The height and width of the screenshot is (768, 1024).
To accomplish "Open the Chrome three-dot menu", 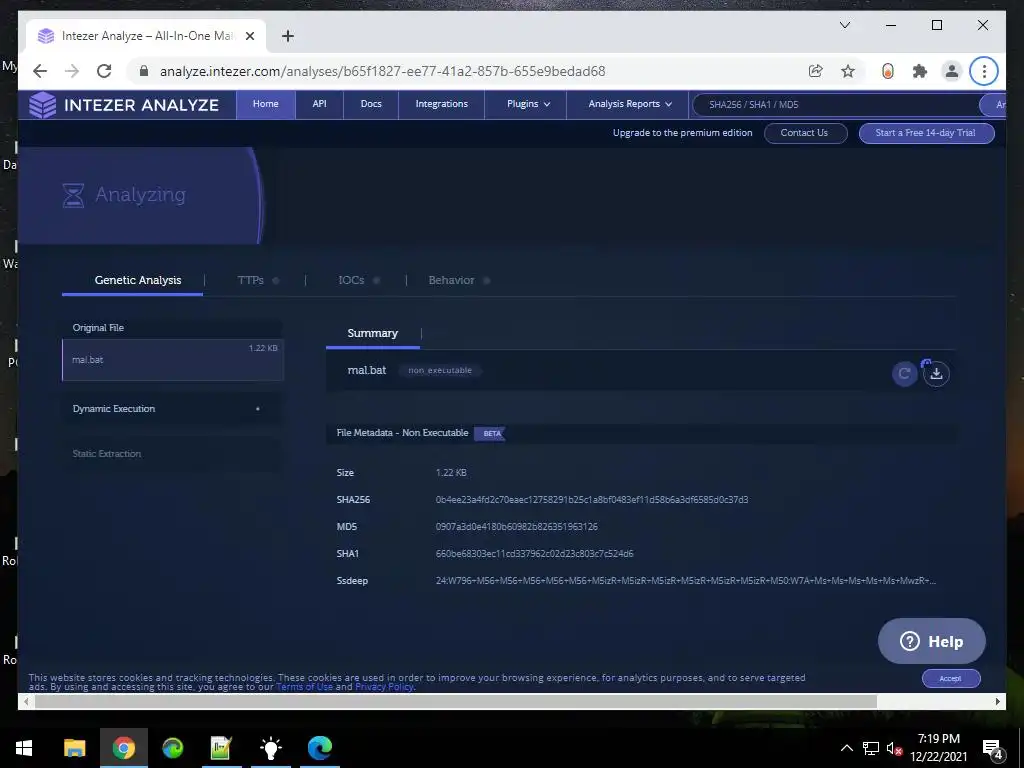I will [x=984, y=71].
